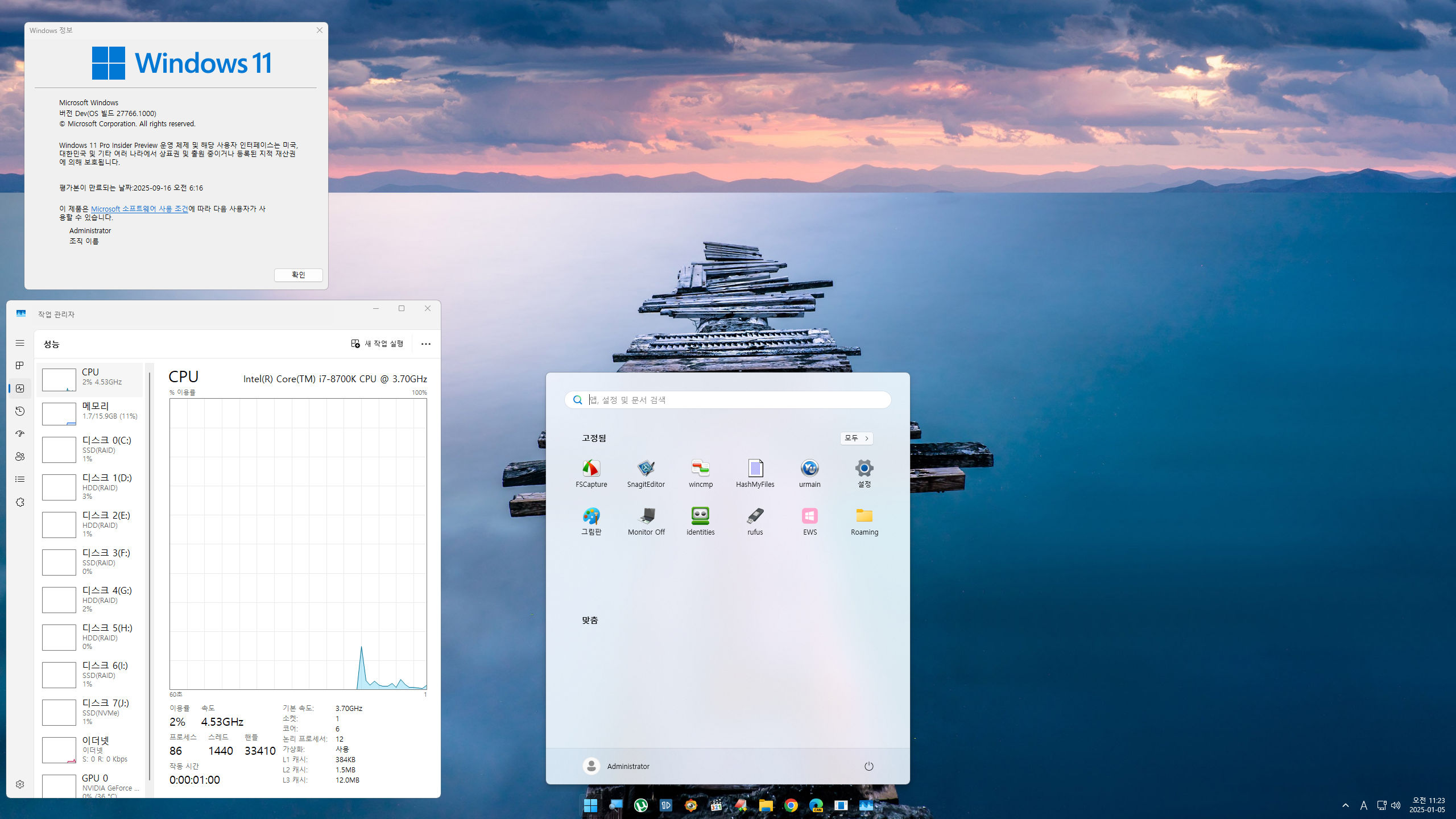Show hidden system tray icons
This screenshot has height=819, width=1456.
click(x=1345, y=805)
